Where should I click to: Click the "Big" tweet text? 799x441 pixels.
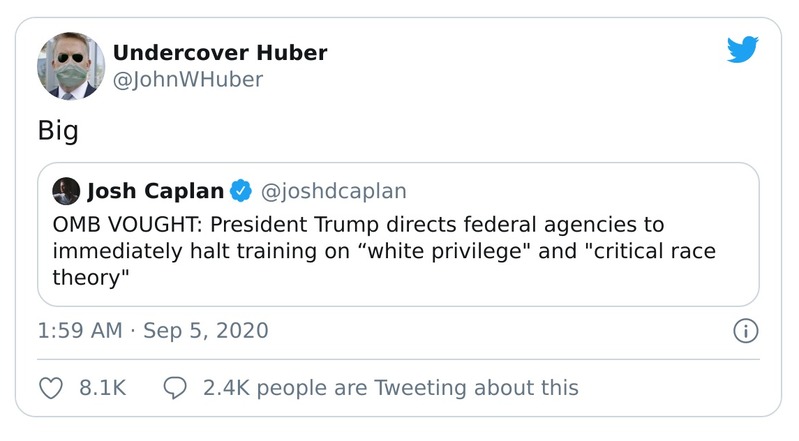click(x=58, y=131)
